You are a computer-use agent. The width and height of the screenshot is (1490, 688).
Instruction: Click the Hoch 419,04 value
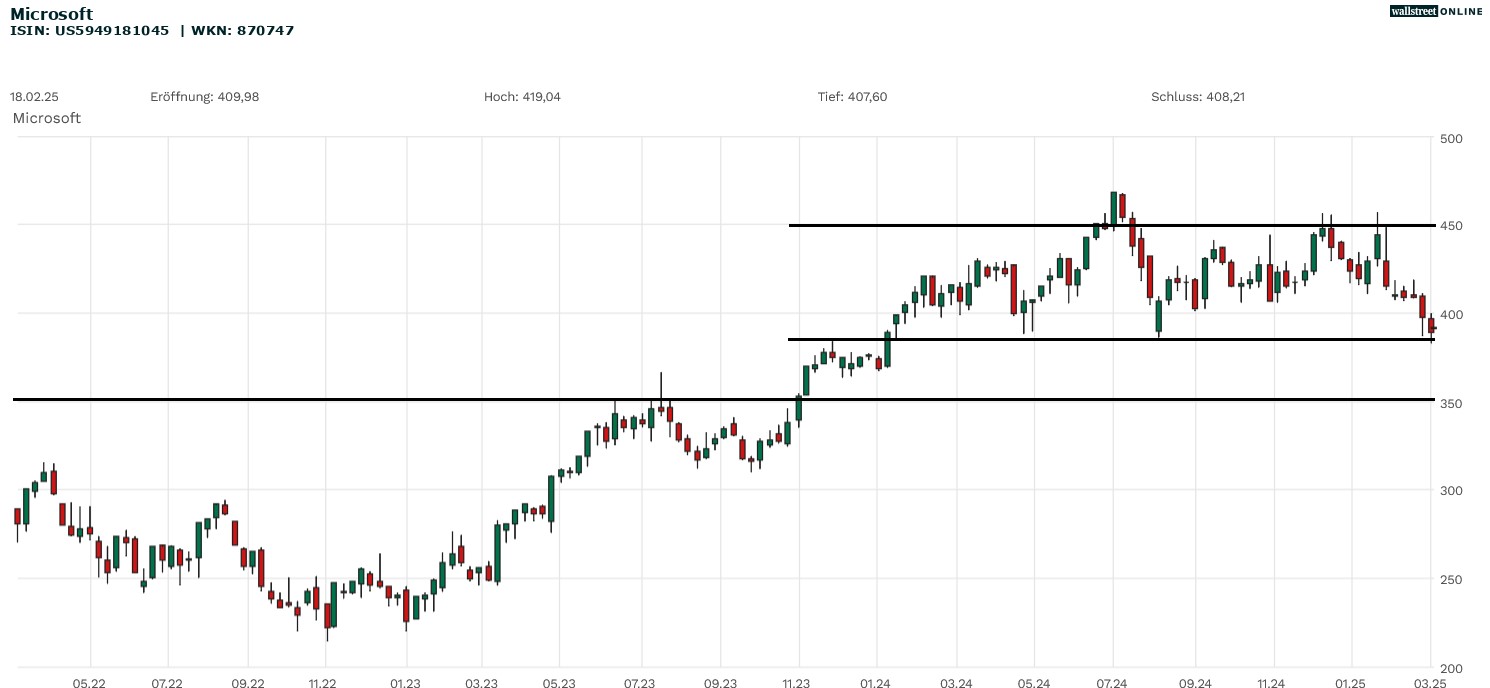(x=522, y=97)
